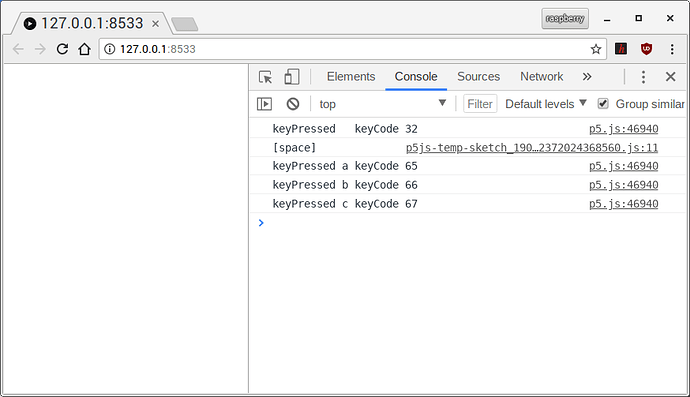Open the top context dropdown
This screenshot has width=690, height=397.
(x=382, y=104)
